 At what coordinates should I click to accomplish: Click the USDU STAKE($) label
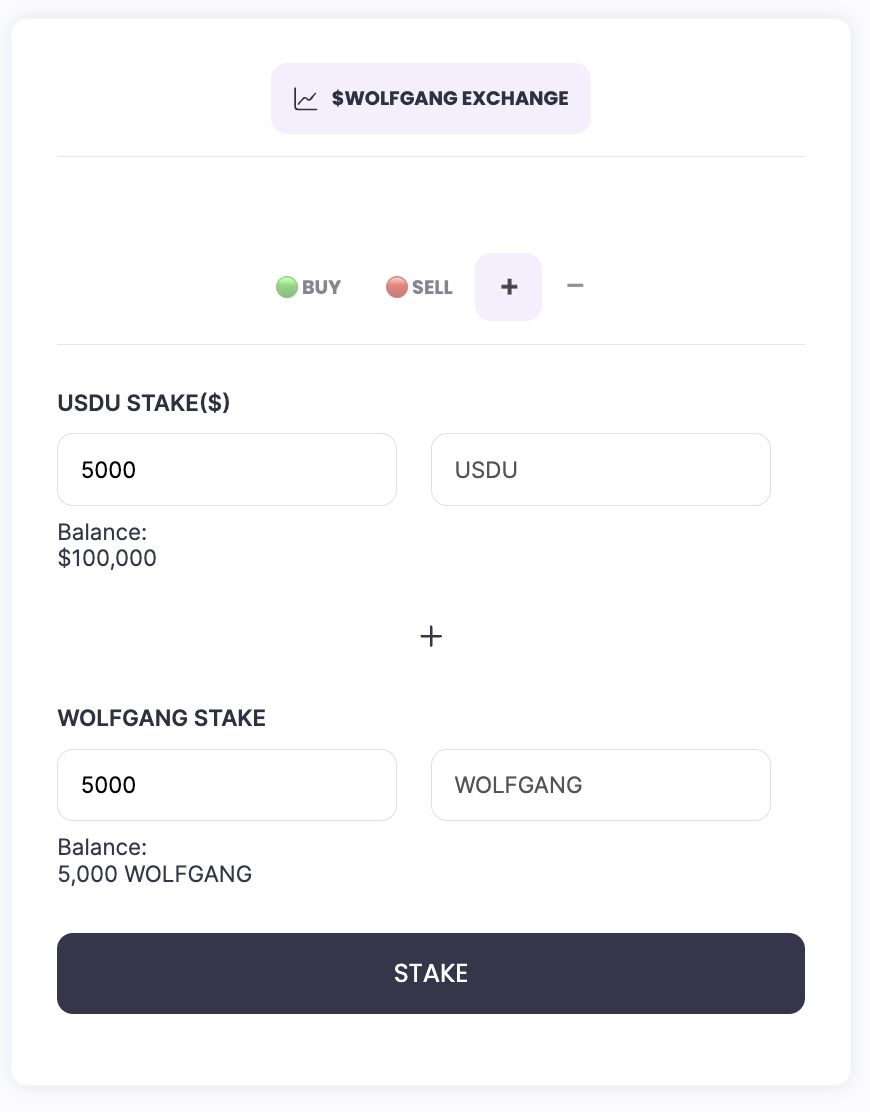tap(144, 403)
